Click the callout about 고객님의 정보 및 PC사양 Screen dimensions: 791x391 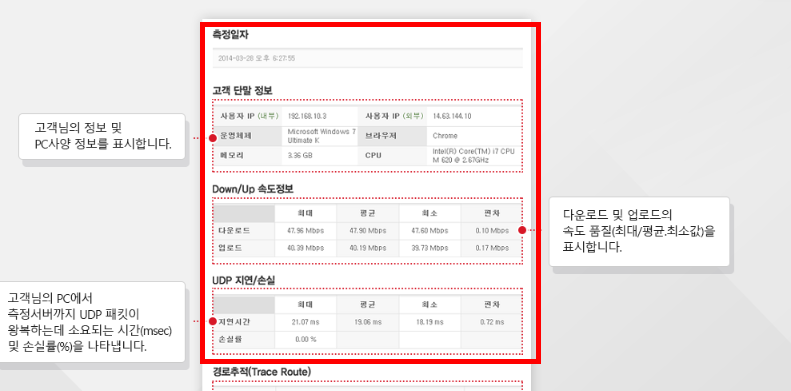pos(102,136)
